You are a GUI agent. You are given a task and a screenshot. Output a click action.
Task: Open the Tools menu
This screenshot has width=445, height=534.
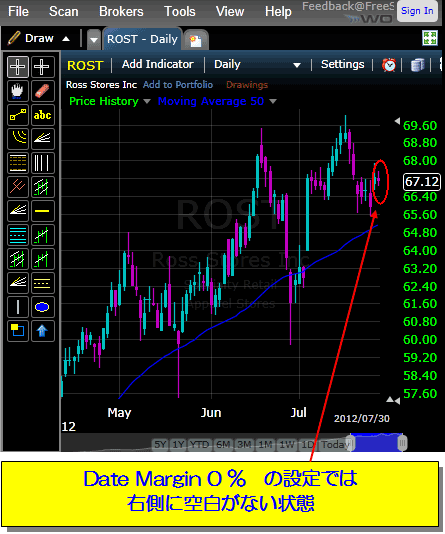coord(180,12)
